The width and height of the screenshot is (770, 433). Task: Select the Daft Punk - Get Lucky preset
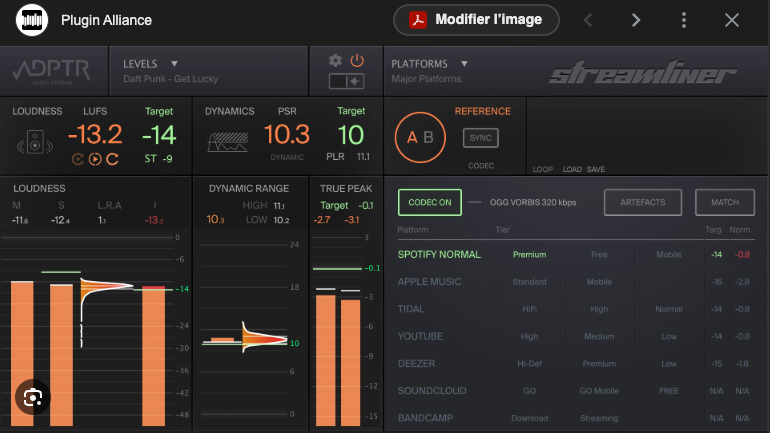(170, 79)
